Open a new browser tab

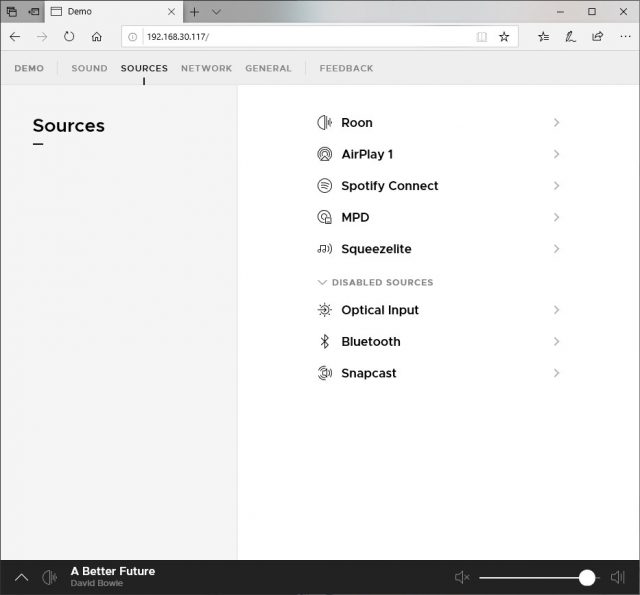point(195,12)
